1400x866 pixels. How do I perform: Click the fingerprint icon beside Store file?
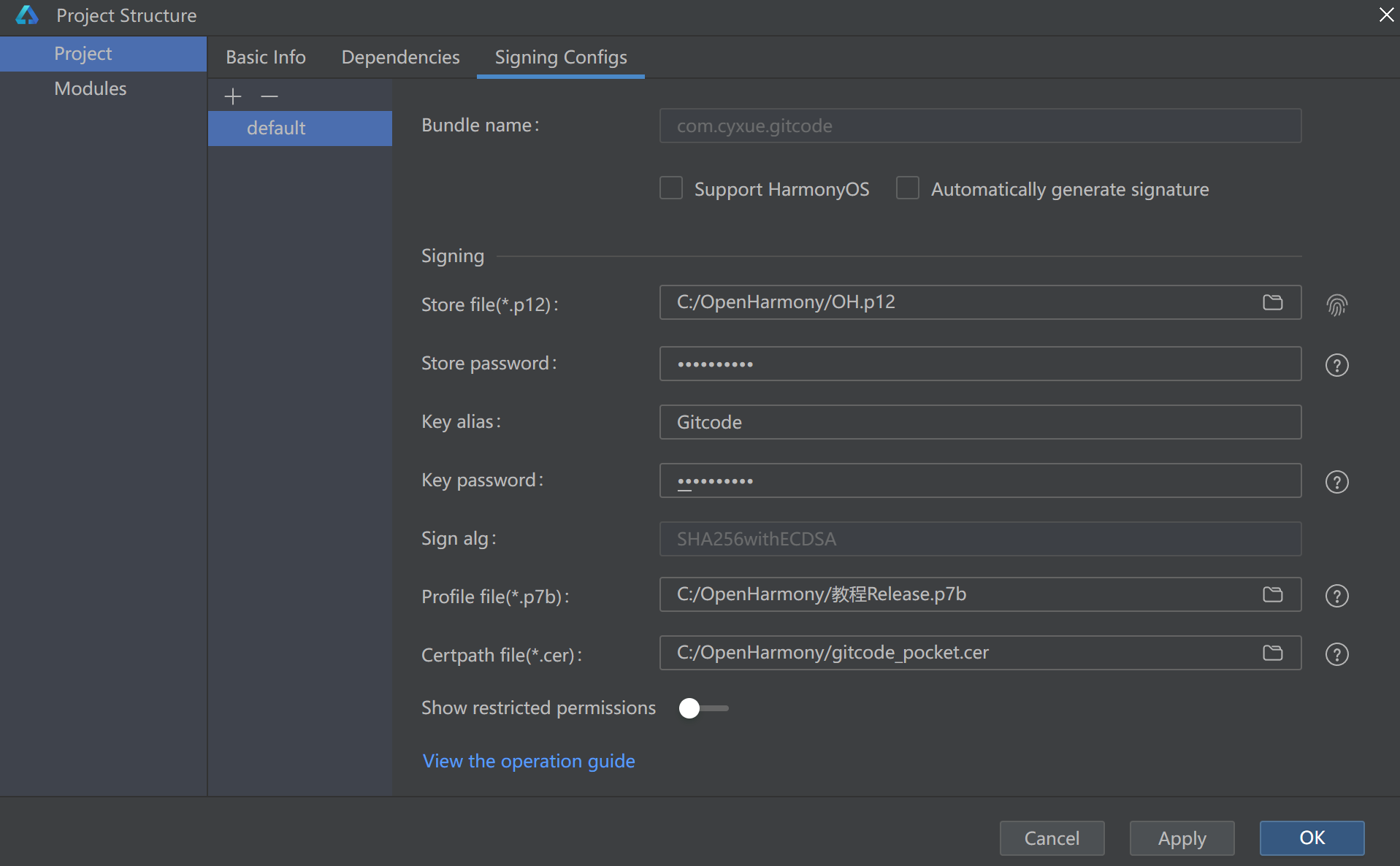(x=1336, y=304)
